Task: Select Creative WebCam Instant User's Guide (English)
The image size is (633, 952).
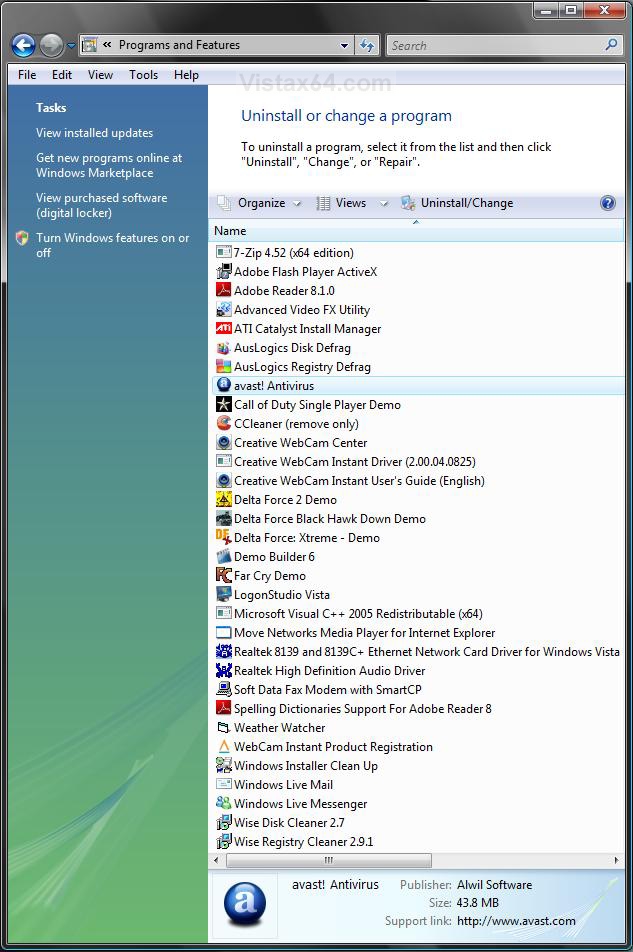Action: coord(359,480)
